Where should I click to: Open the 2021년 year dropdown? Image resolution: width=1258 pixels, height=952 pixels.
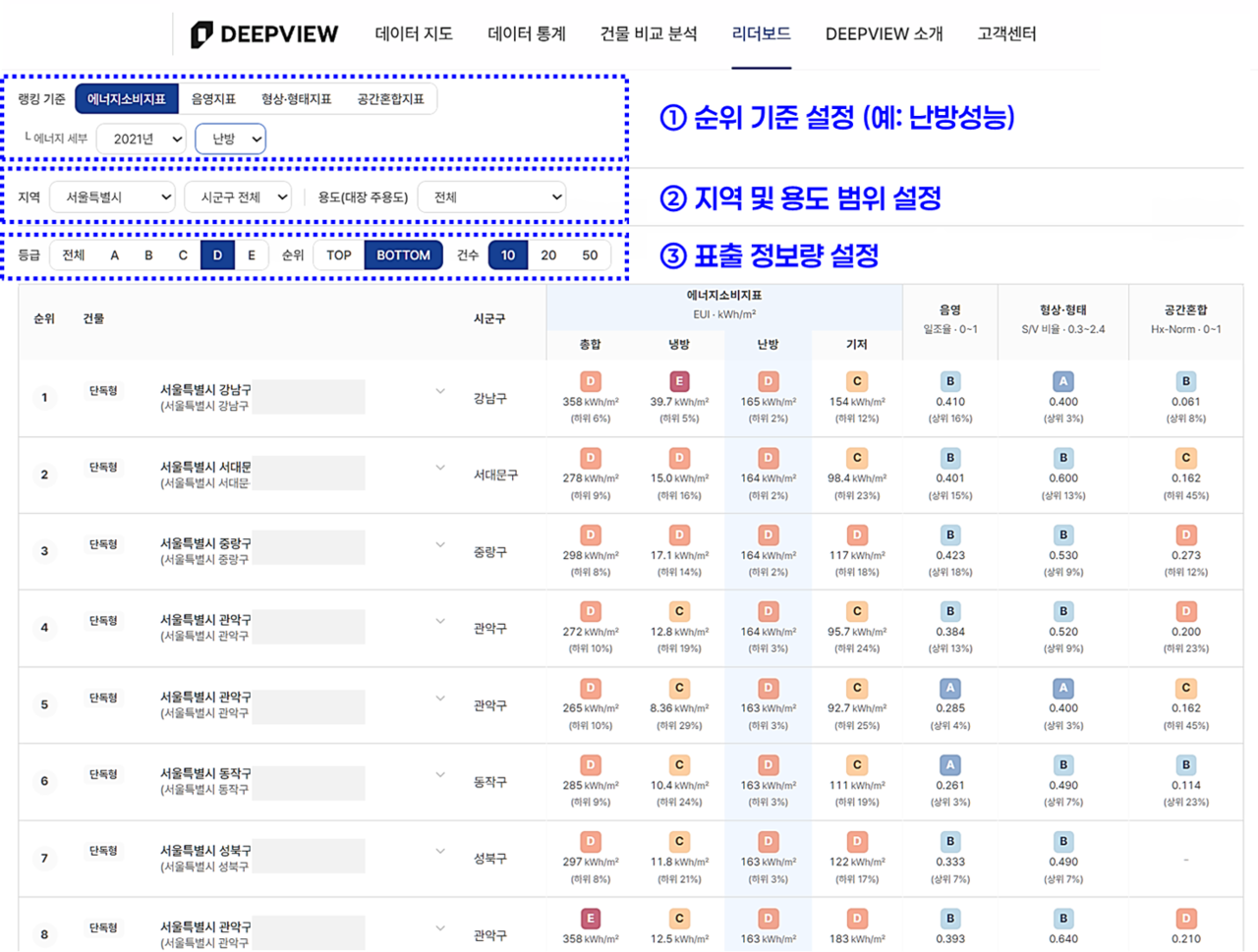click(143, 139)
